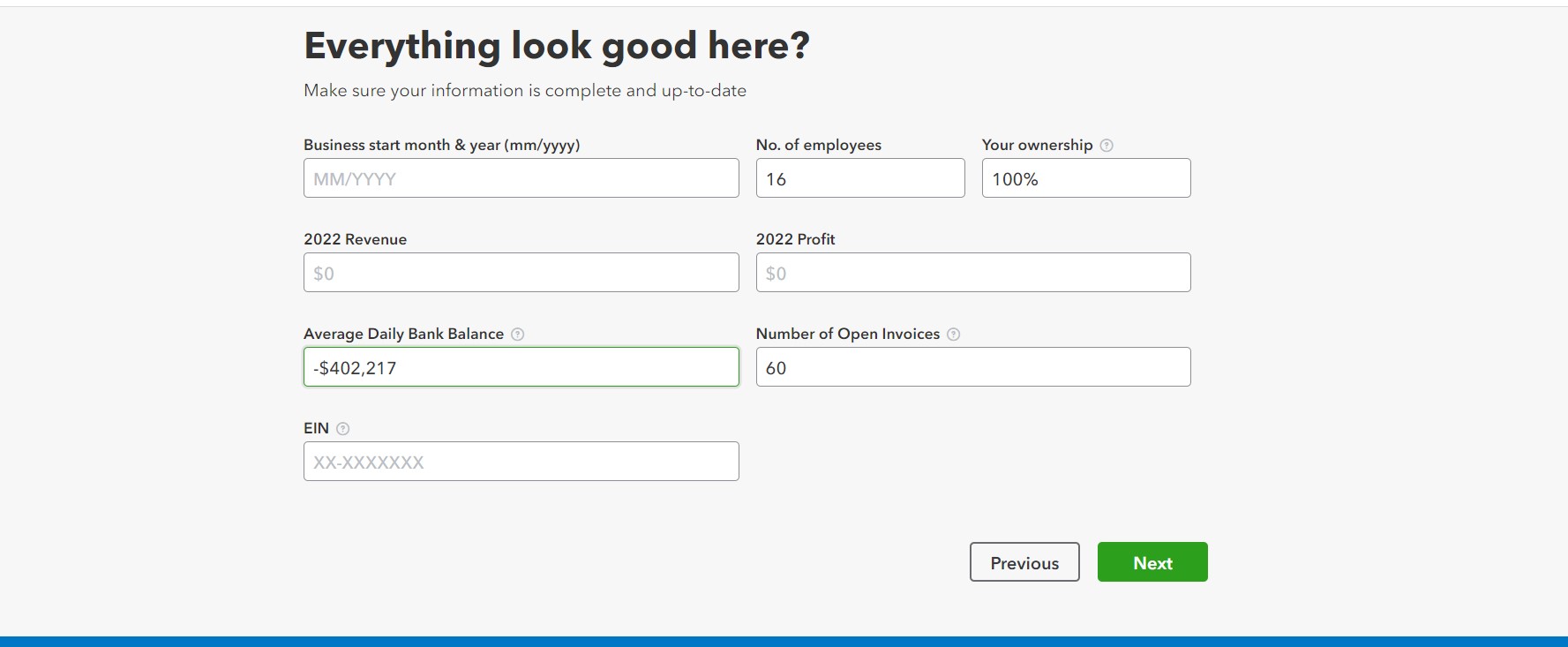Click the Business start month & year field
Image resolution: width=1568 pixels, height=647 pixels.
(521, 178)
